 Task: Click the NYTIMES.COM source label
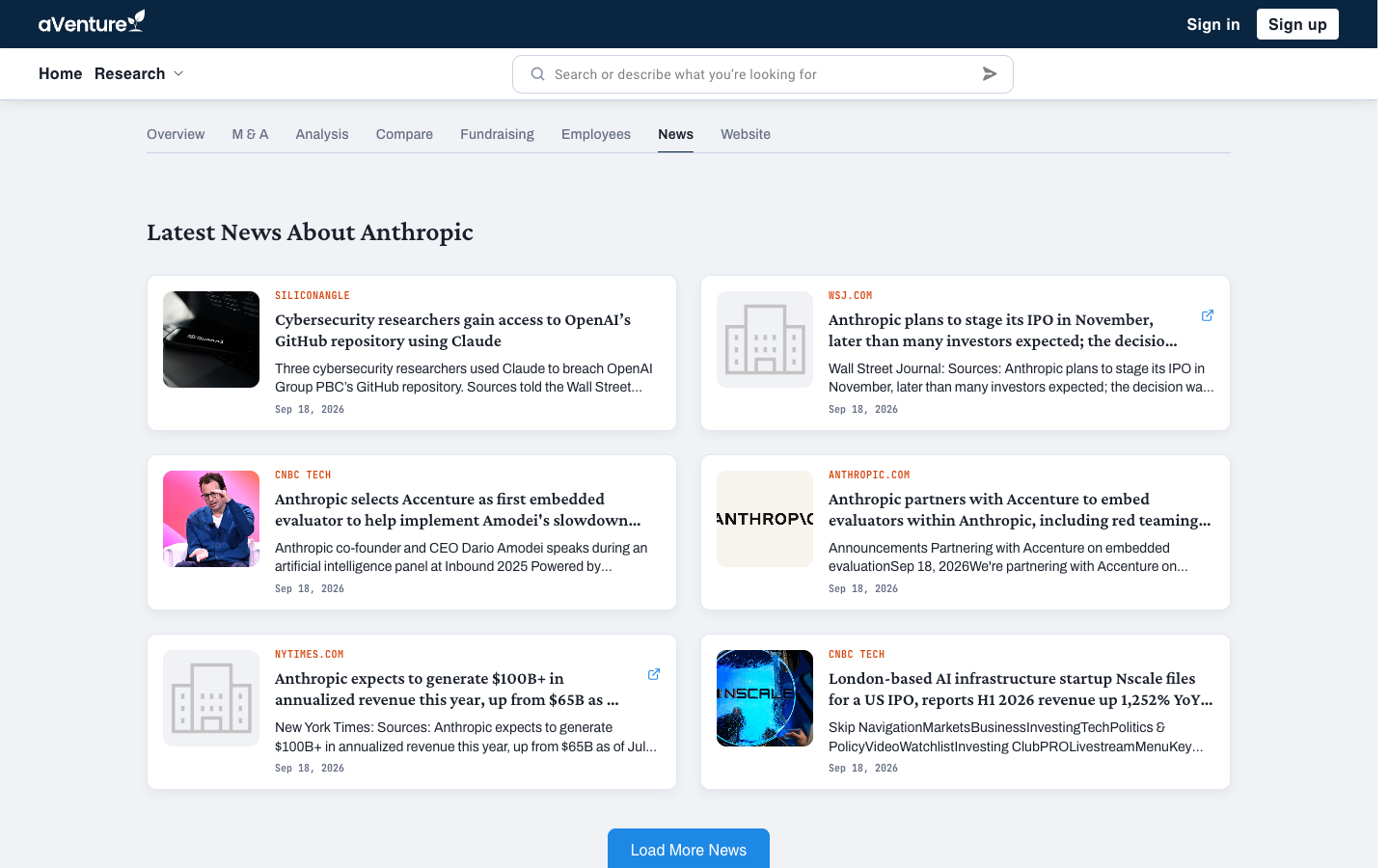click(309, 654)
